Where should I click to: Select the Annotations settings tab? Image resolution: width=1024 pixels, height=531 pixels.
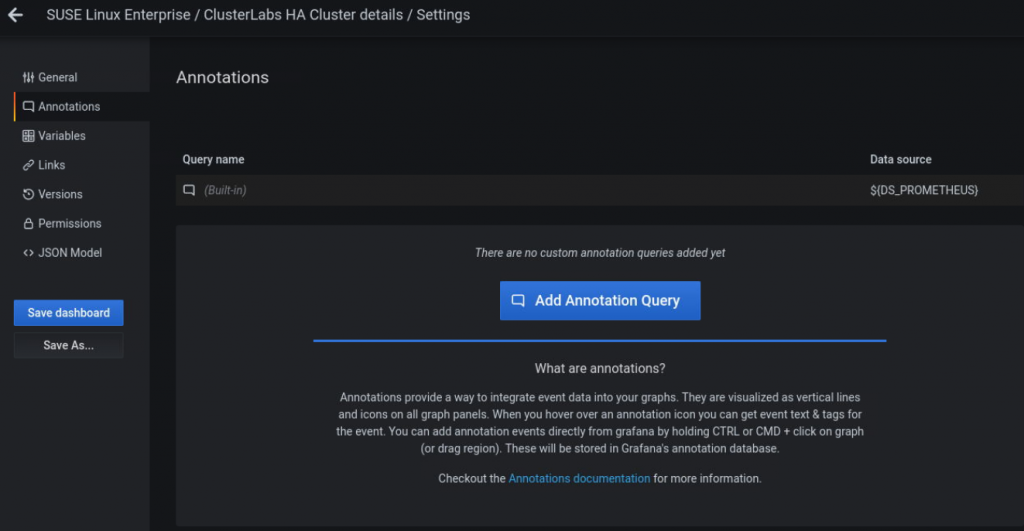[68, 107]
